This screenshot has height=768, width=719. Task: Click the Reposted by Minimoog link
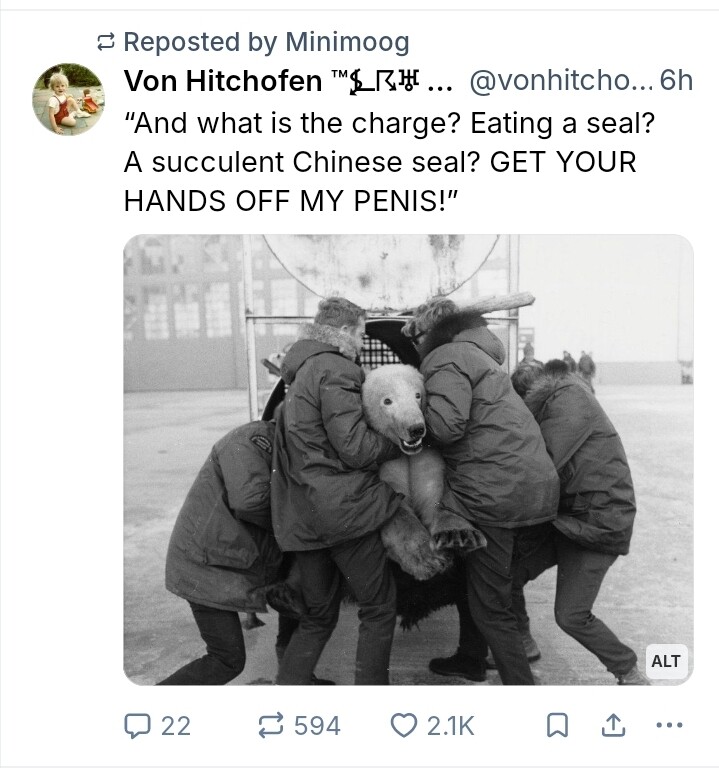(266, 42)
